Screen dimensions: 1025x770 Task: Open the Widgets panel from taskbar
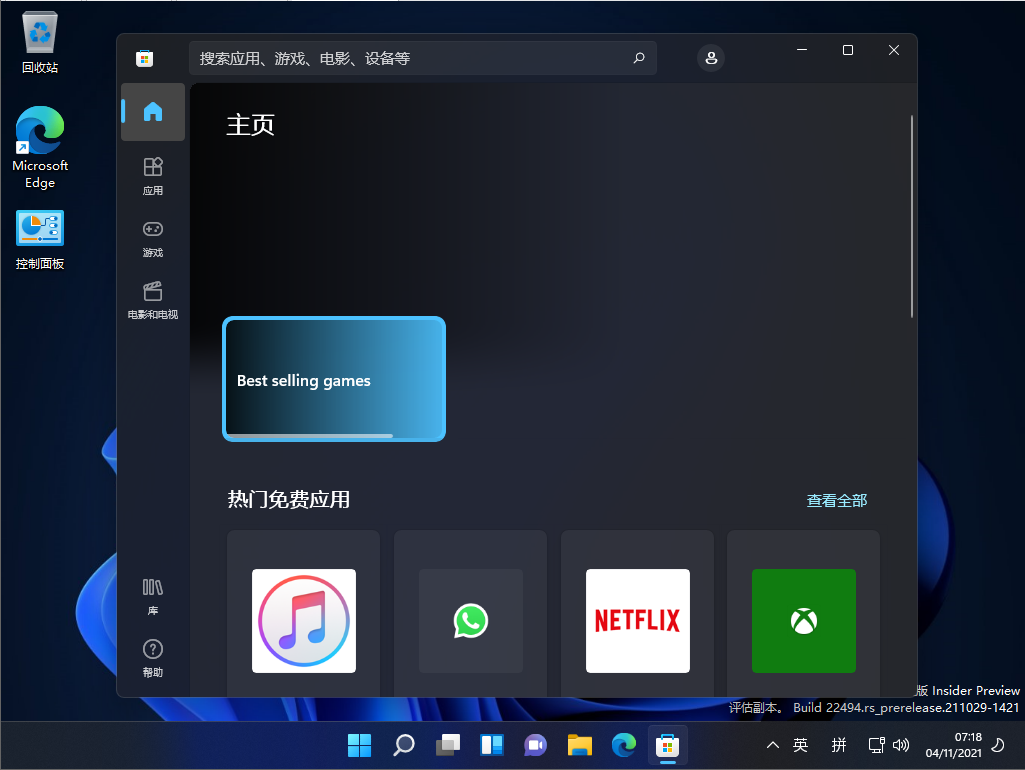click(x=492, y=745)
